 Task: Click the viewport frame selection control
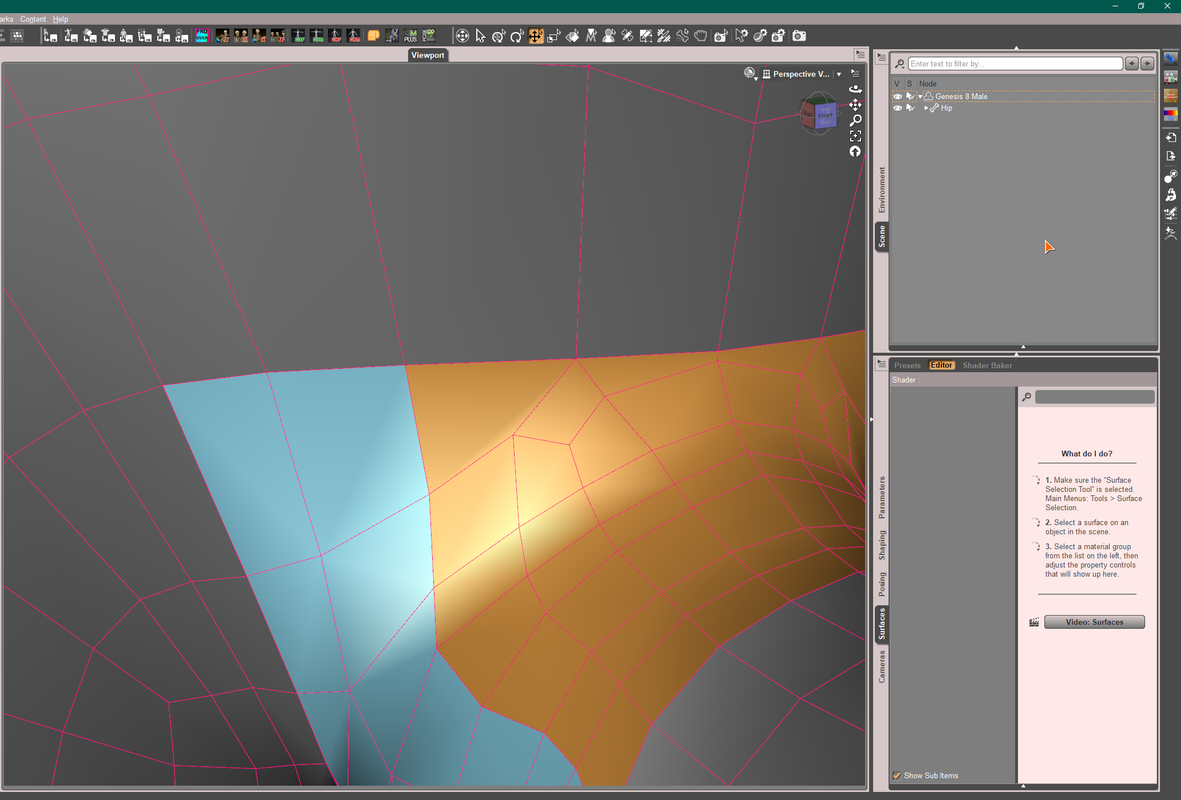click(855, 136)
